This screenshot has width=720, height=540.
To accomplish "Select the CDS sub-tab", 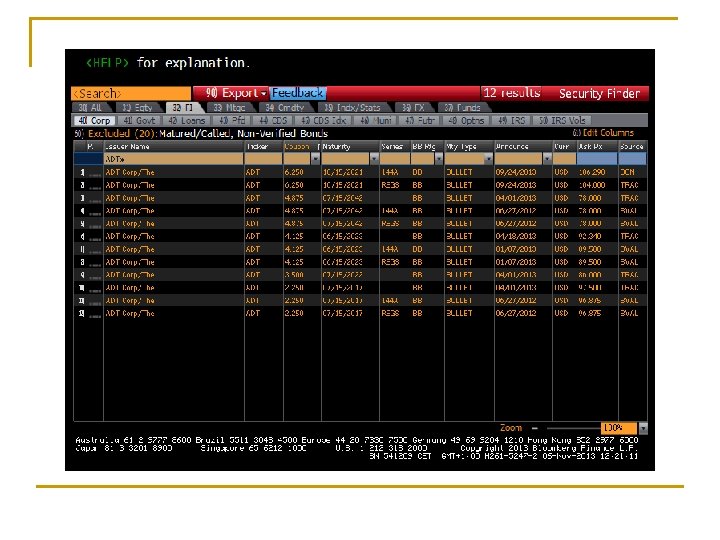I will (x=273, y=120).
